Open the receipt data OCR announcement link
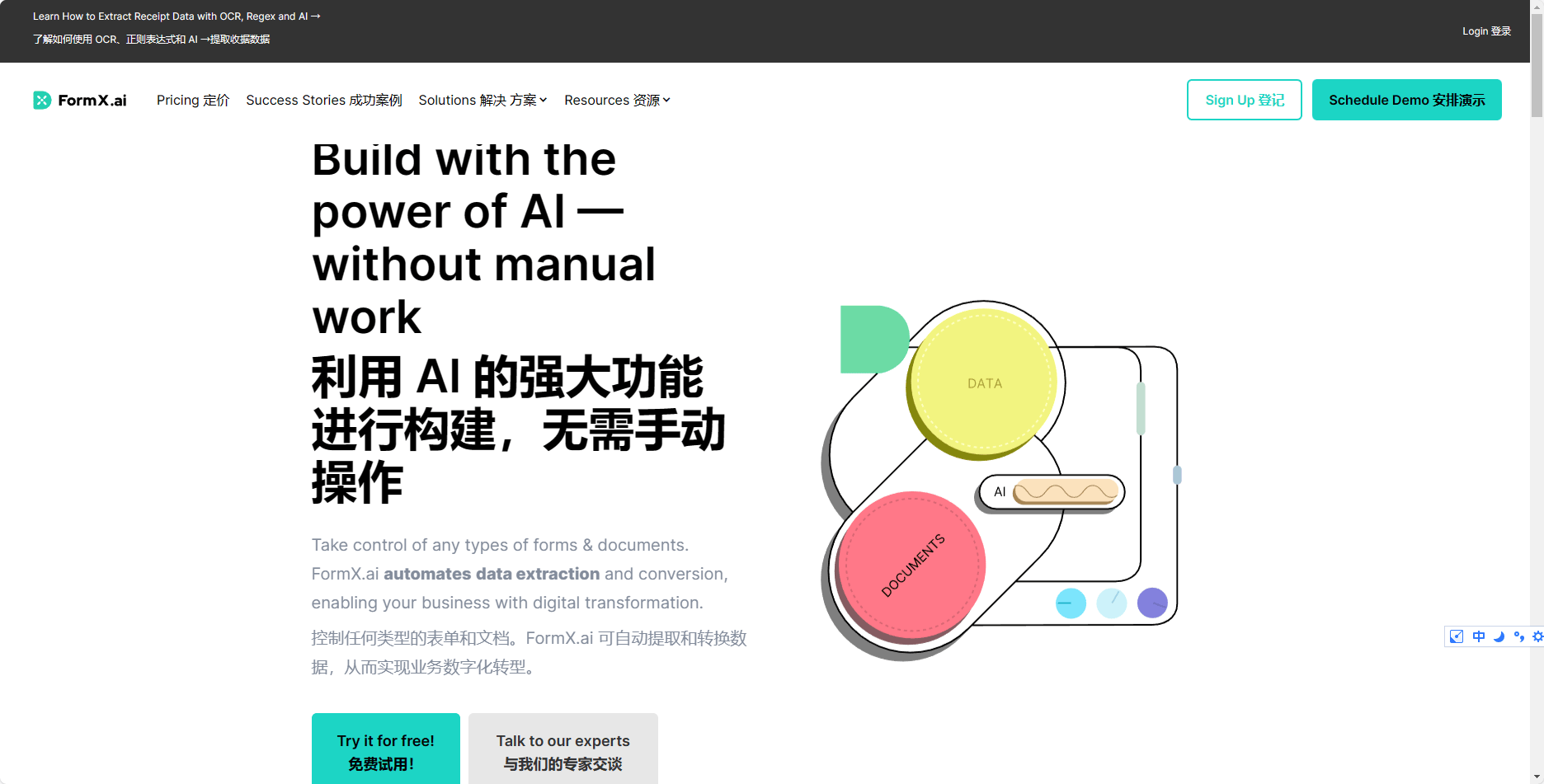 click(x=177, y=16)
